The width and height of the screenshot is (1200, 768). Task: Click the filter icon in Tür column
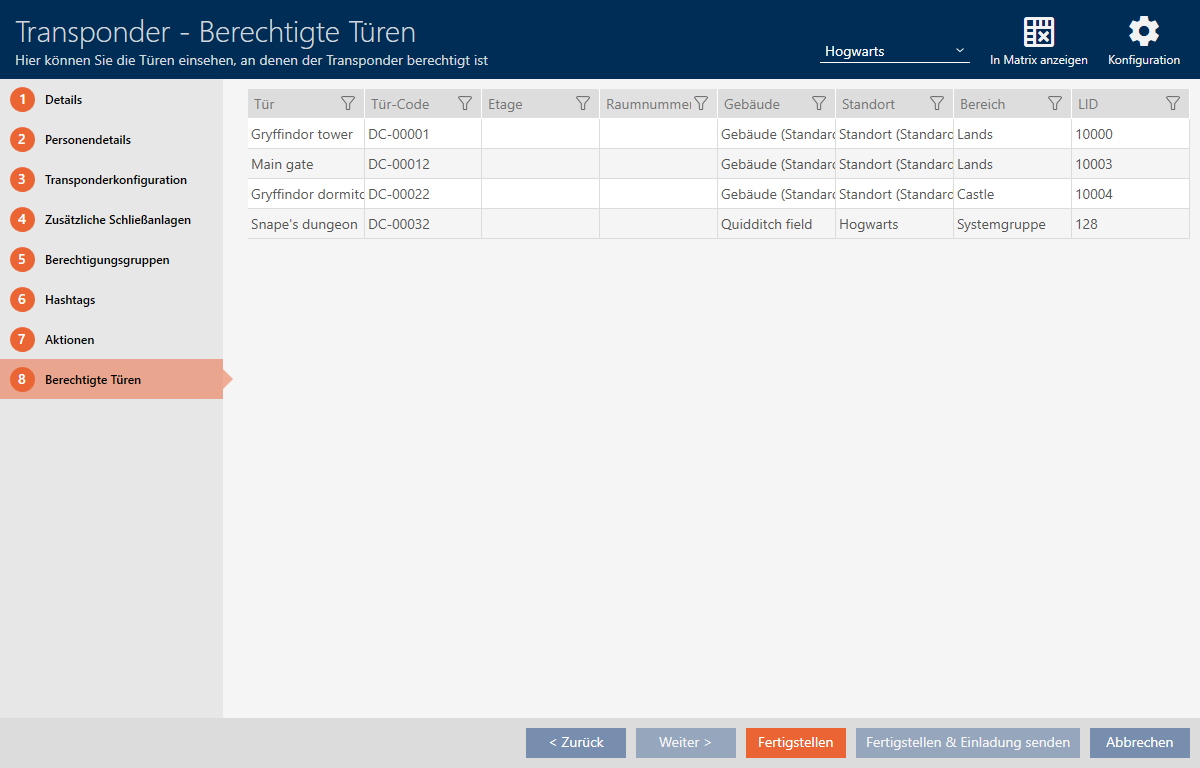pos(348,104)
